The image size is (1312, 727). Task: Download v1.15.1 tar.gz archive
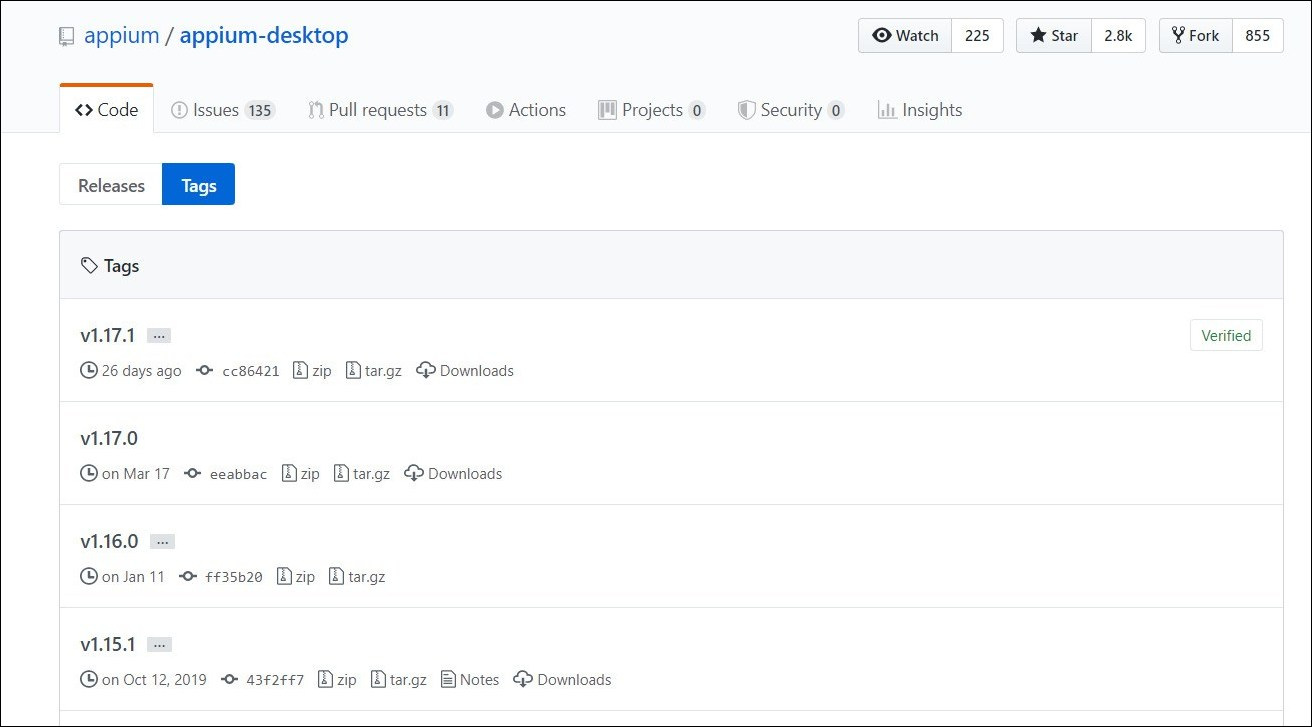tap(399, 680)
